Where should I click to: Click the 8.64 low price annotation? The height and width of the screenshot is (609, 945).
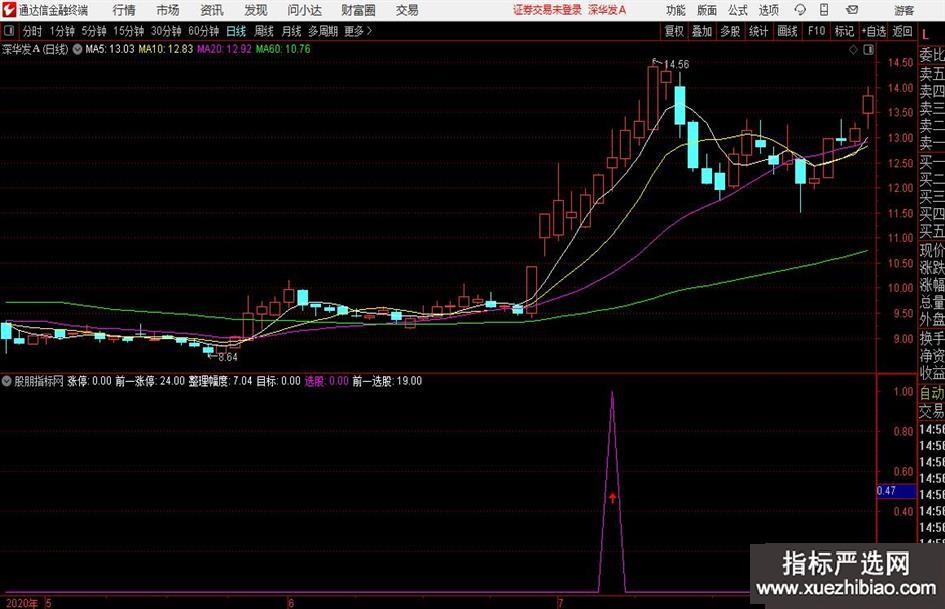coord(228,357)
